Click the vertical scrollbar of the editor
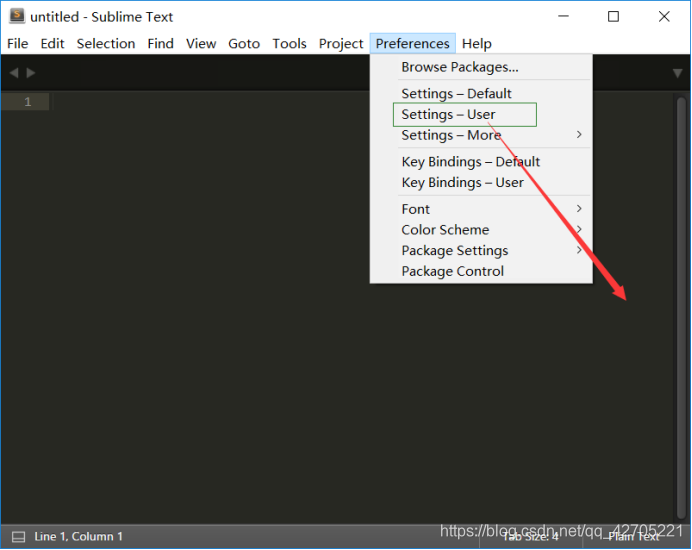The image size is (692, 550). [x=681, y=307]
